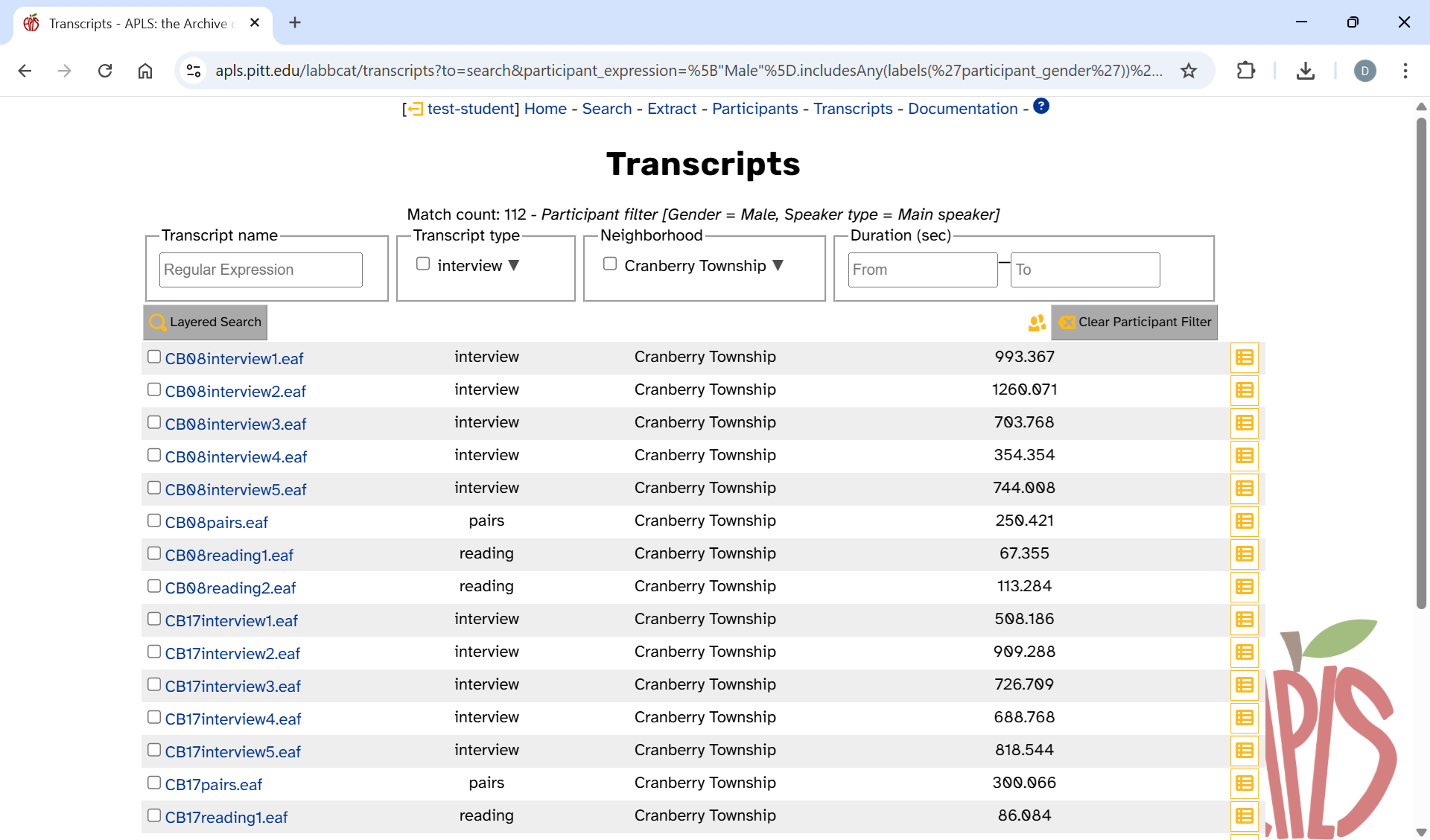Image resolution: width=1430 pixels, height=840 pixels.
Task: Select the CB08reading1.eaf checkbox
Action: pos(154,553)
